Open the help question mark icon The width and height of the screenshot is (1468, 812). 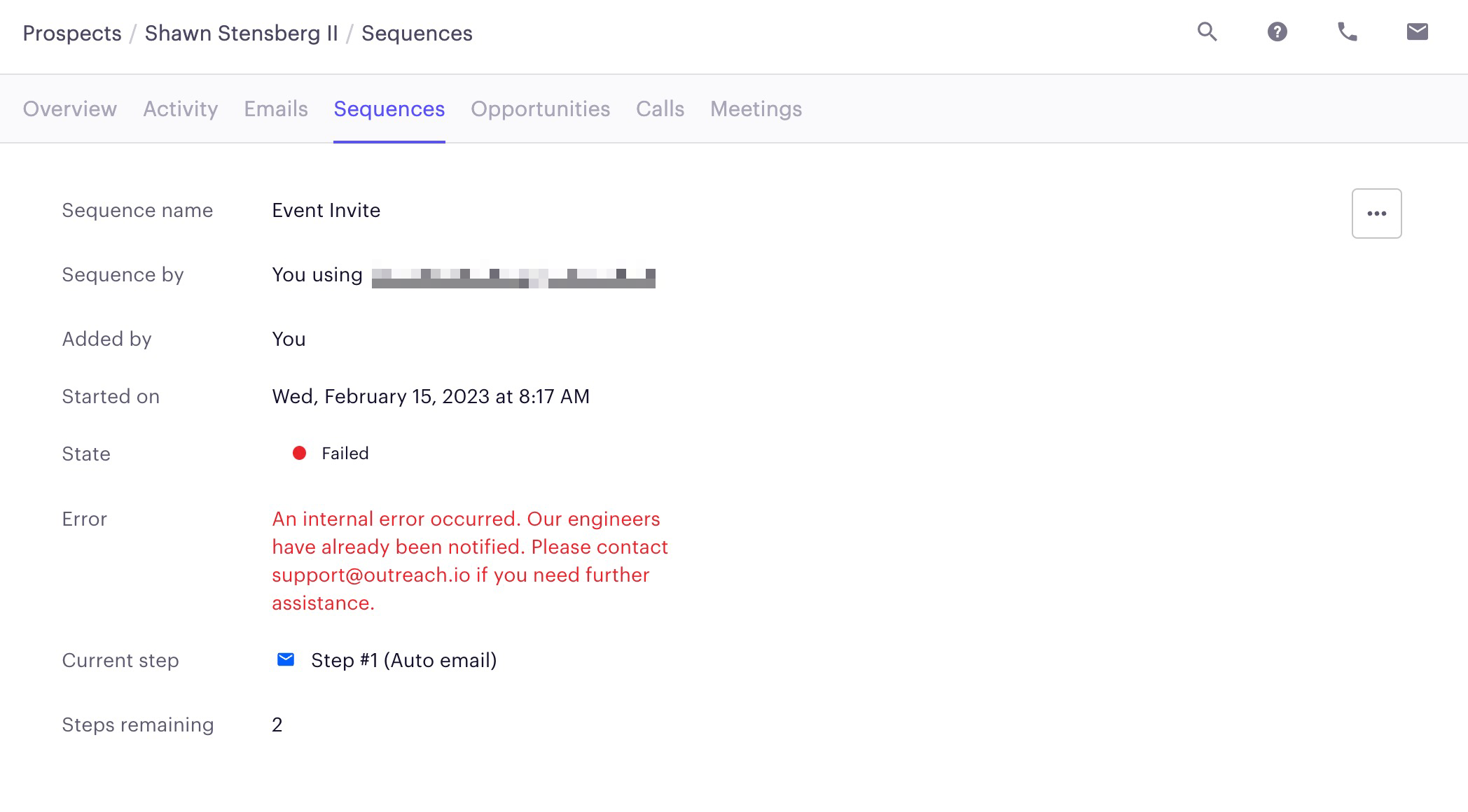[x=1277, y=32]
